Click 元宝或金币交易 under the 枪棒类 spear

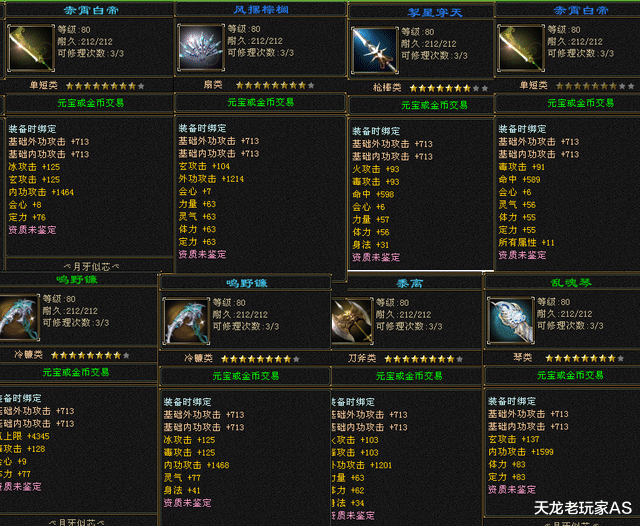coord(434,105)
